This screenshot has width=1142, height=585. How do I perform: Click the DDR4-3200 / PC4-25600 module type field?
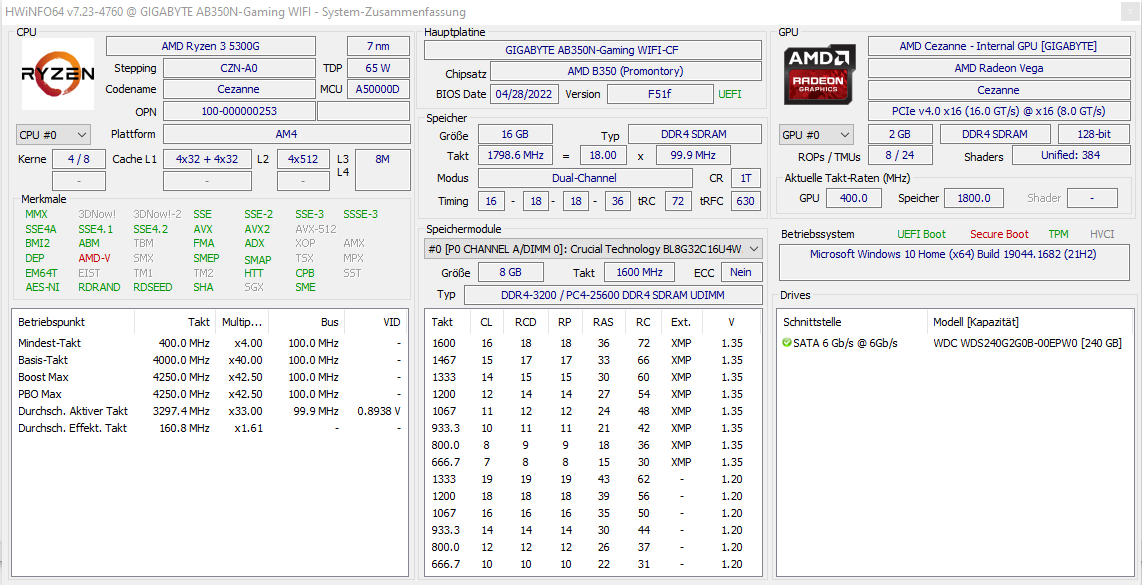click(x=613, y=294)
